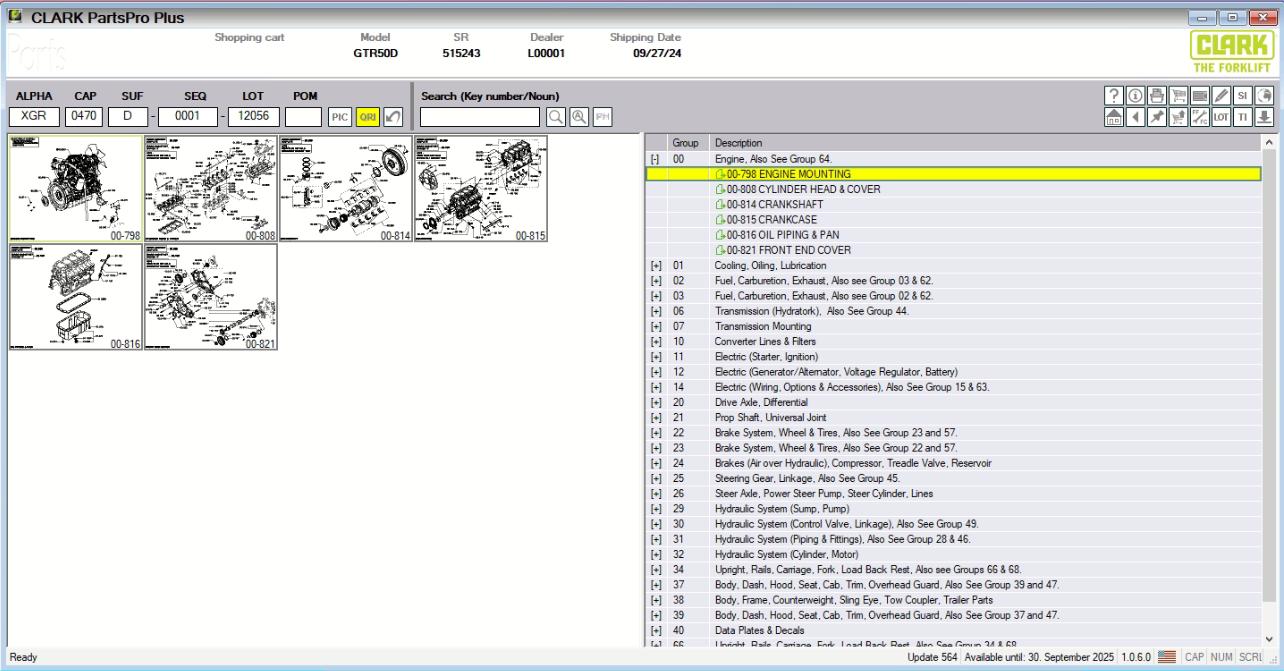This screenshot has width=1284, height=671.
Task: Open the Help icon with question mark
Action: 1114,95
